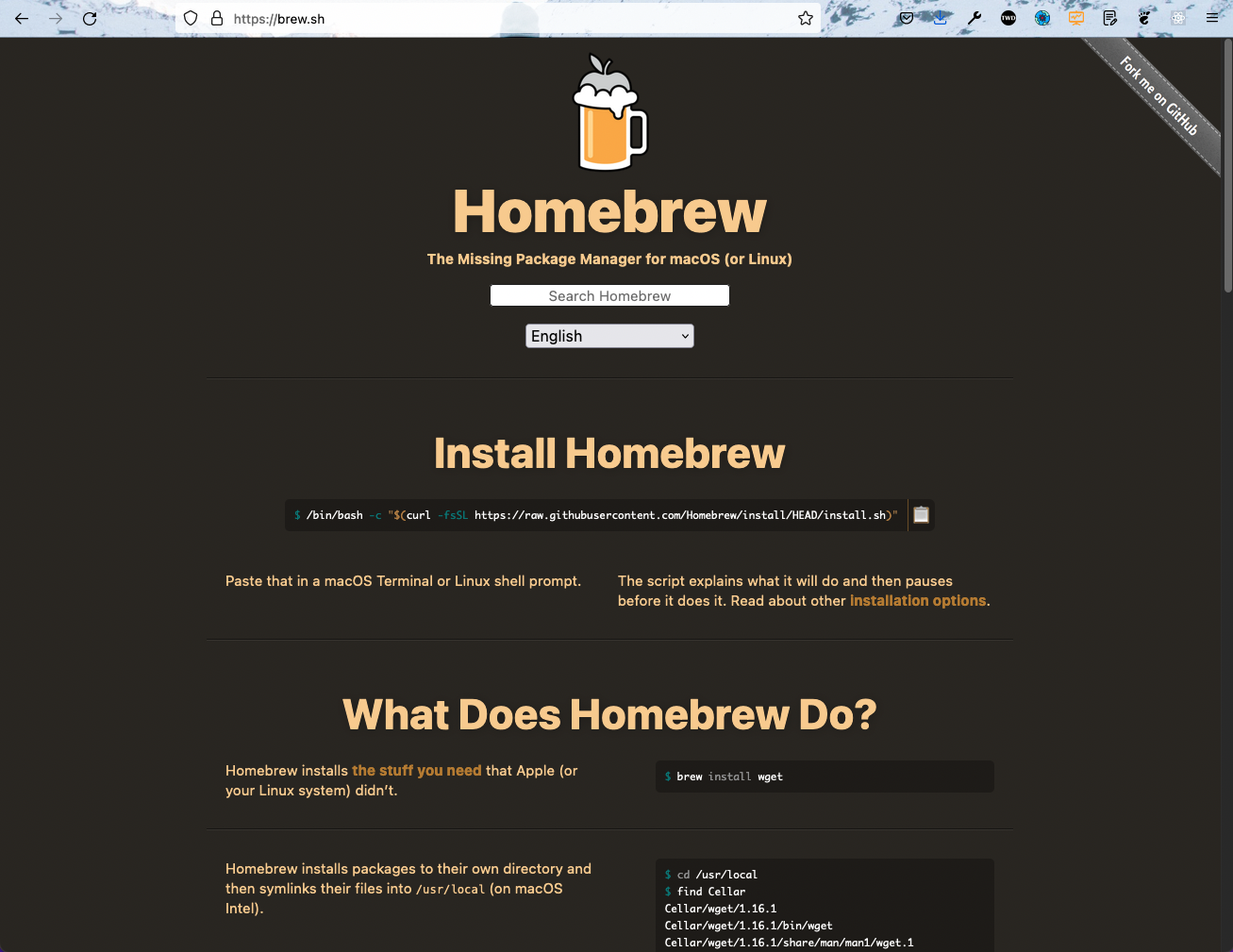Click the /bin/bash install command text

coord(596,515)
